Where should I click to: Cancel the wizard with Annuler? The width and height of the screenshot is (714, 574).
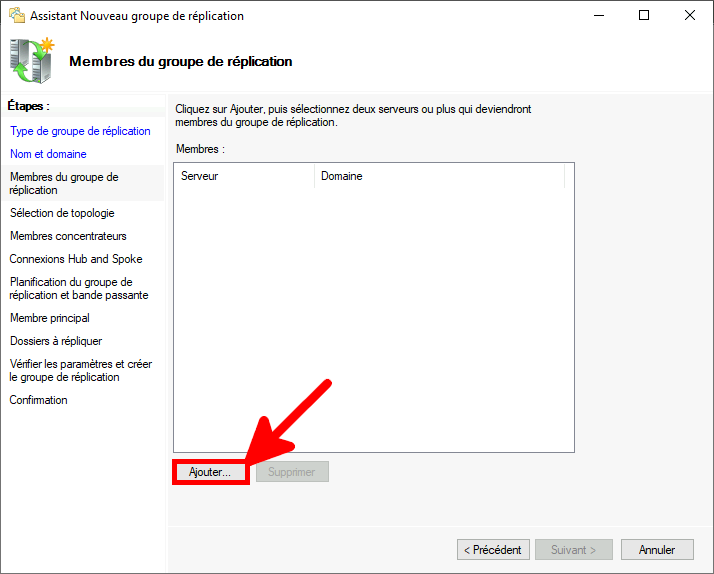pos(657,550)
